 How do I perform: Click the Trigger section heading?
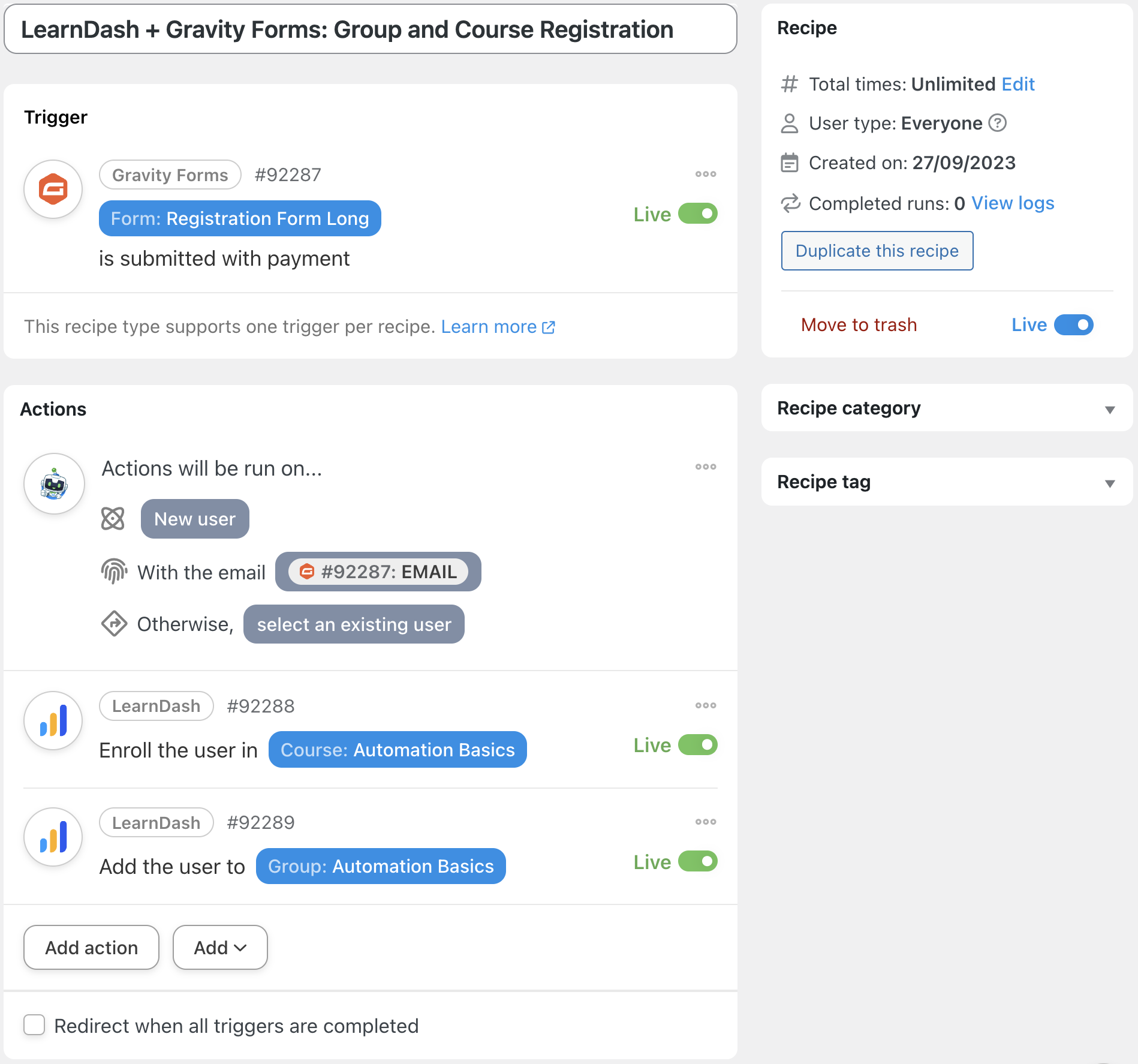click(x=56, y=117)
